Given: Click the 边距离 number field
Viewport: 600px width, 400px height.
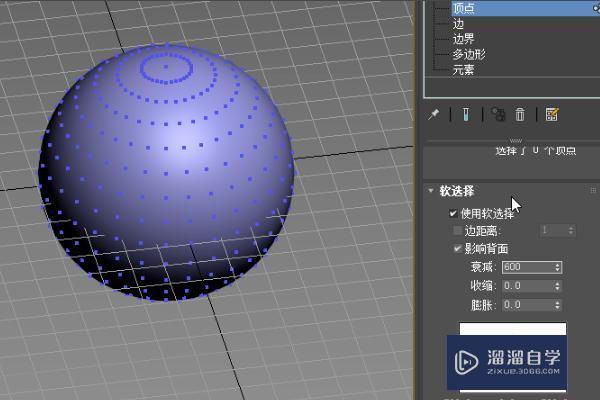Looking at the screenshot, I should pyautogui.click(x=553, y=230).
